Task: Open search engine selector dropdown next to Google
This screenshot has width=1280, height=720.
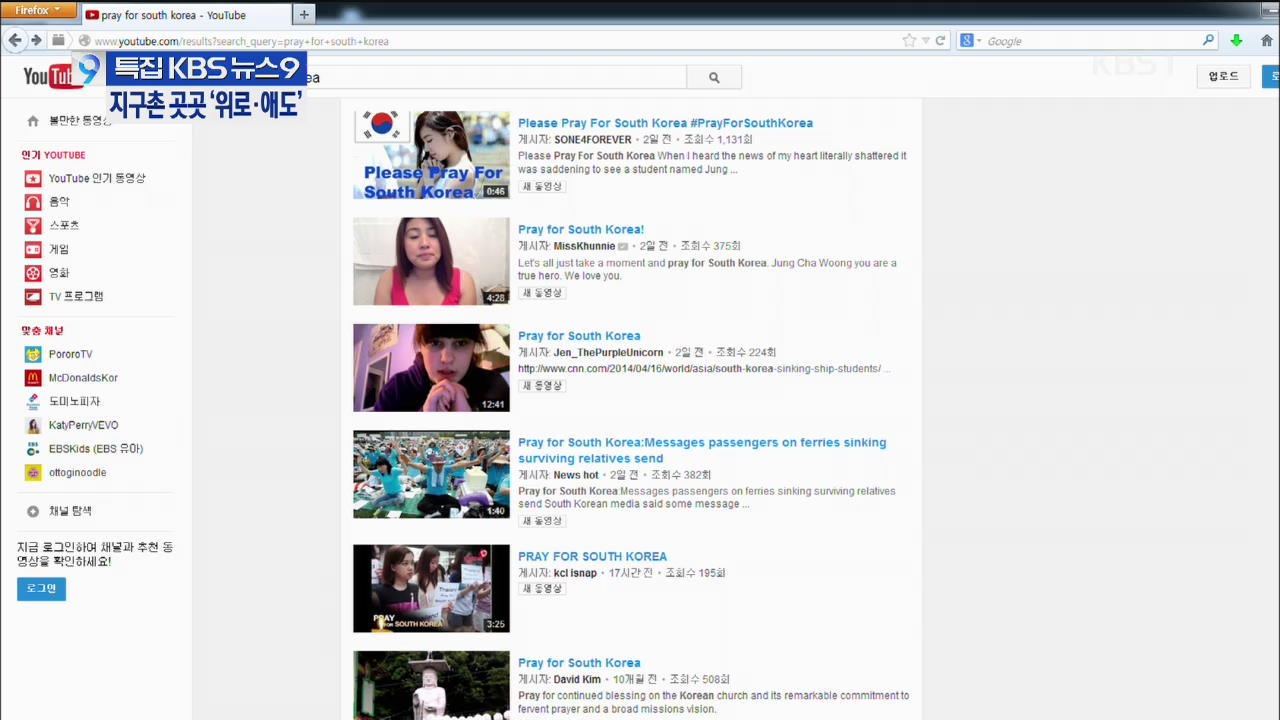Action: pos(971,41)
